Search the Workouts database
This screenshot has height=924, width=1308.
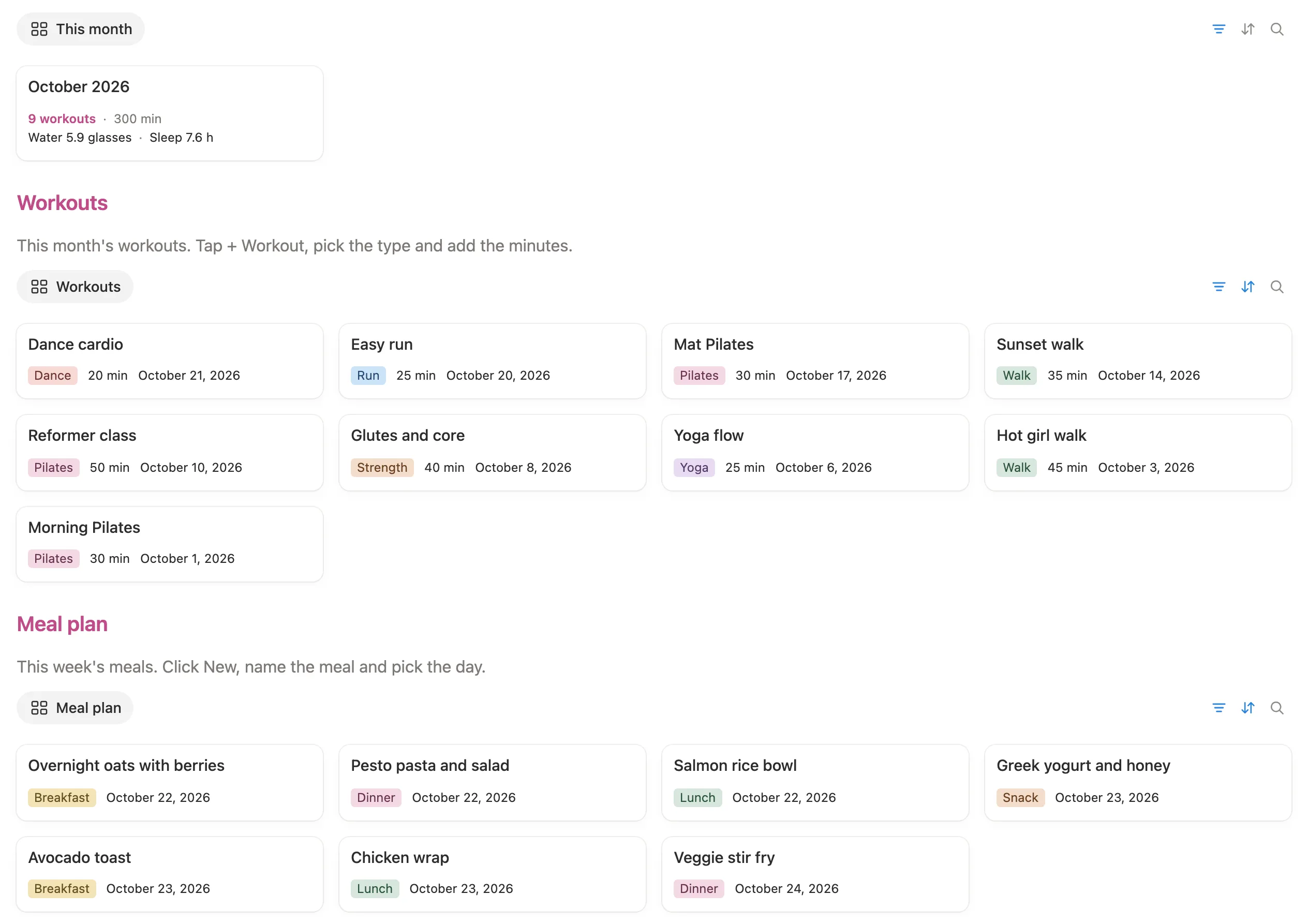coord(1276,287)
